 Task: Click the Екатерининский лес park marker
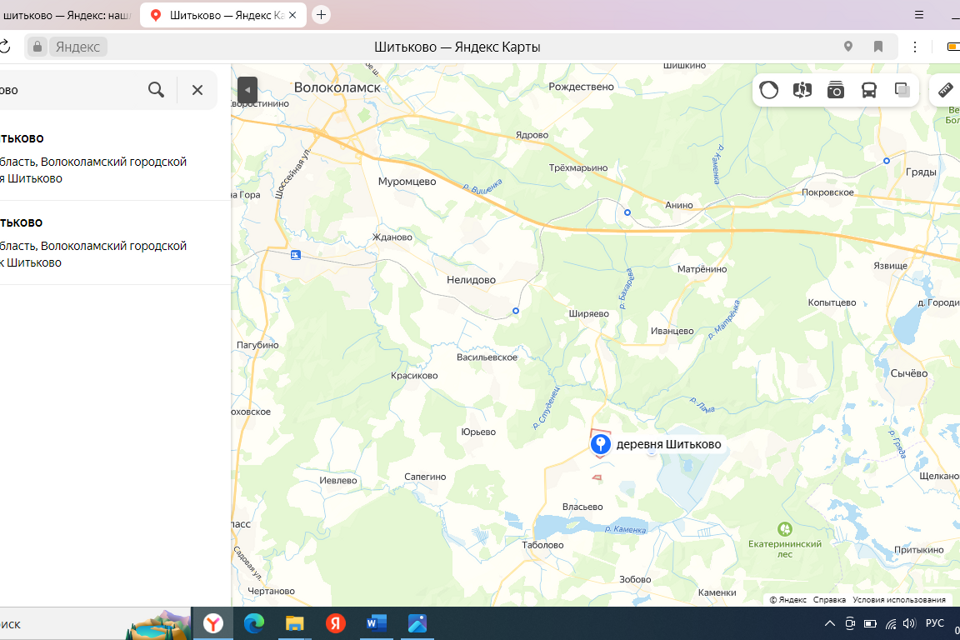[785, 529]
